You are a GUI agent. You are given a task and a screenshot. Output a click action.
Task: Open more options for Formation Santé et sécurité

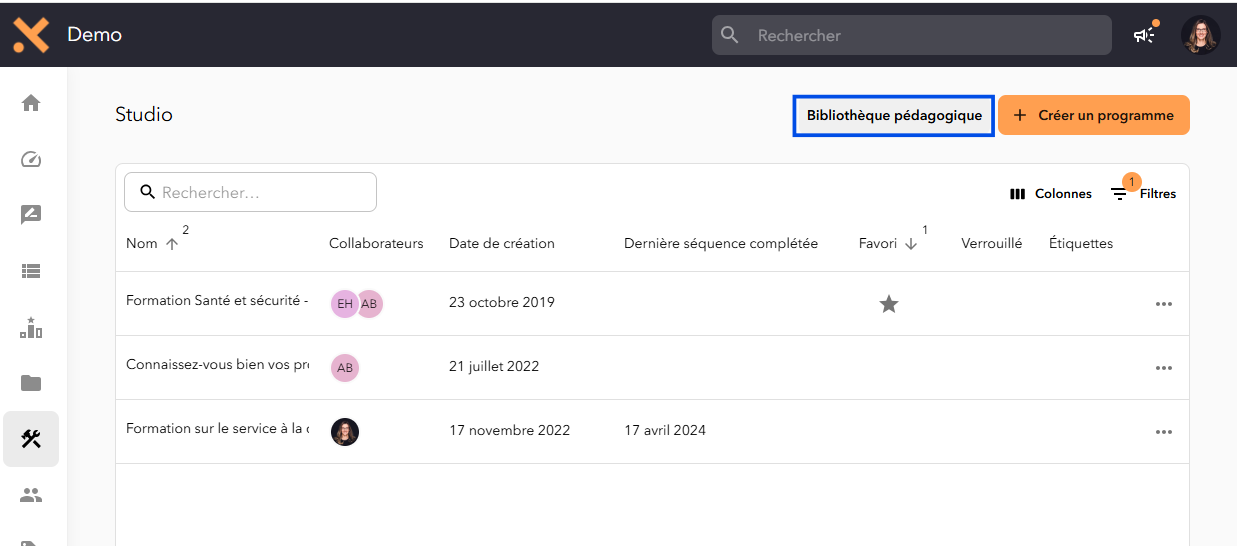tap(1163, 304)
